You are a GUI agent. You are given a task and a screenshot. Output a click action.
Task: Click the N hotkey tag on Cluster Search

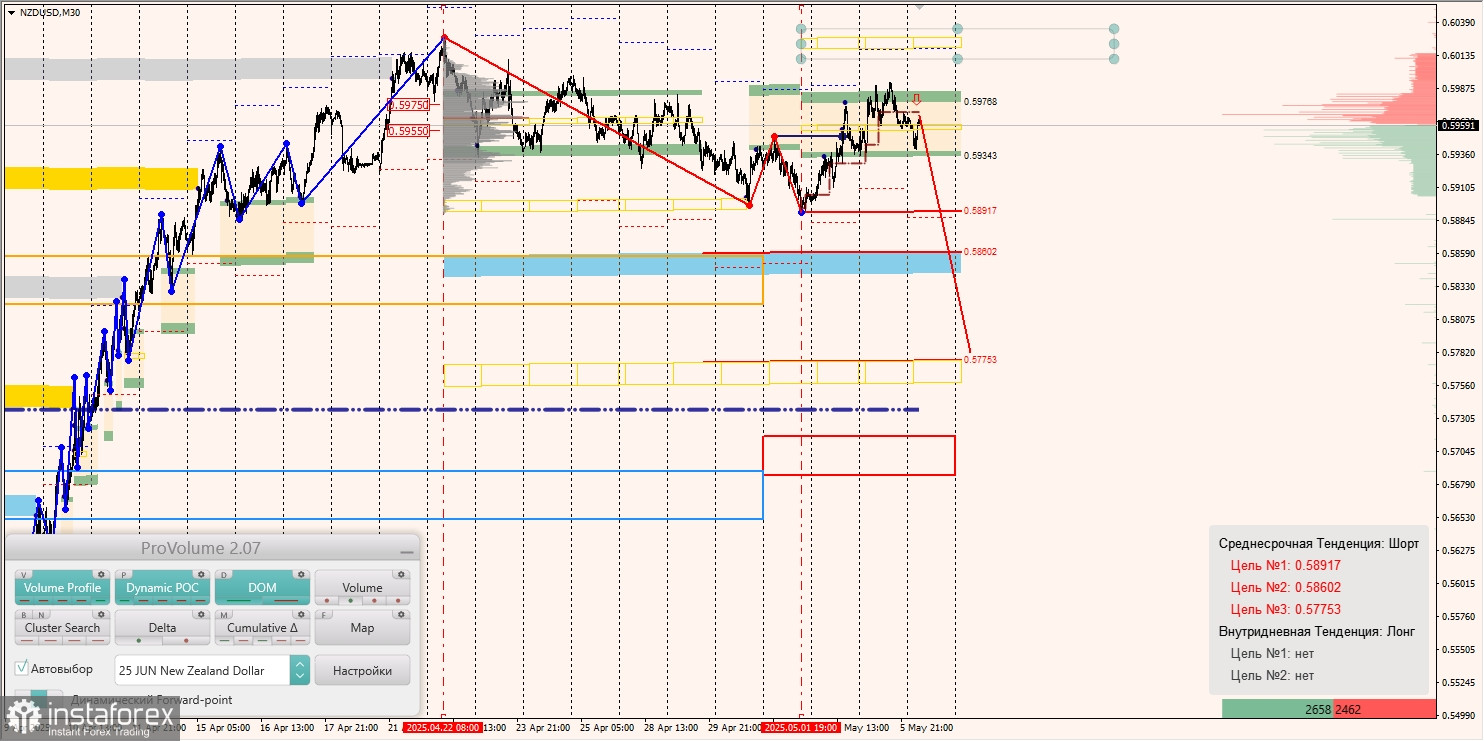[41, 615]
